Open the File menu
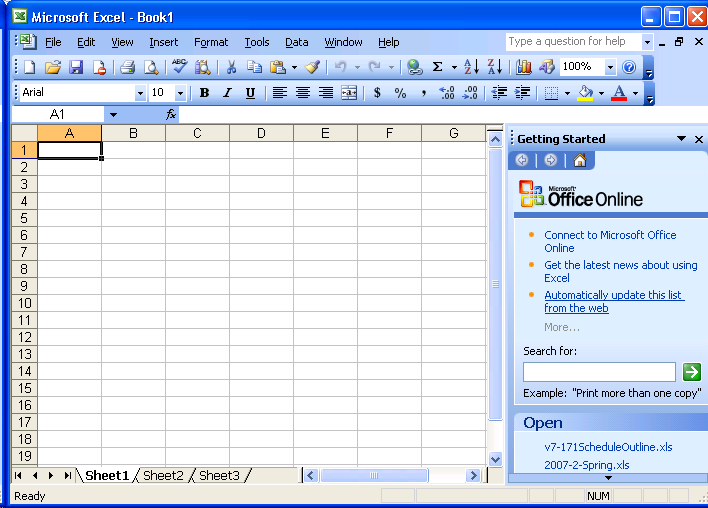The image size is (708, 508). tap(53, 42)
